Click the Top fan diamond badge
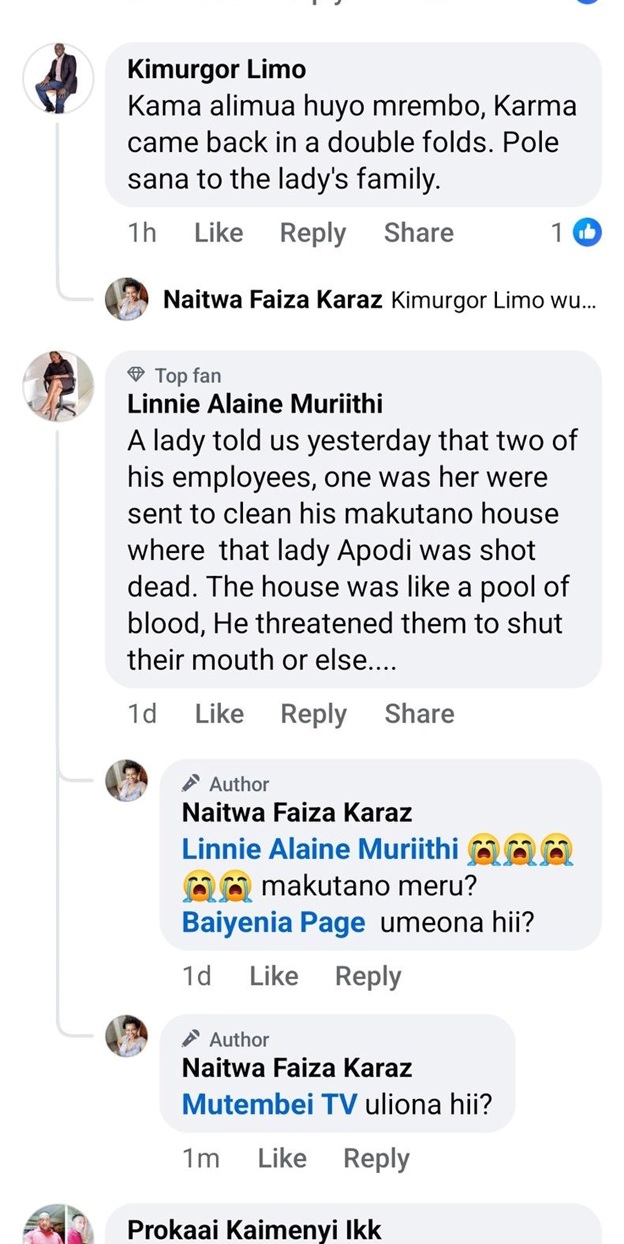Image resolution: width=624 pixels, height=1244 pixels. click(137, 375)
